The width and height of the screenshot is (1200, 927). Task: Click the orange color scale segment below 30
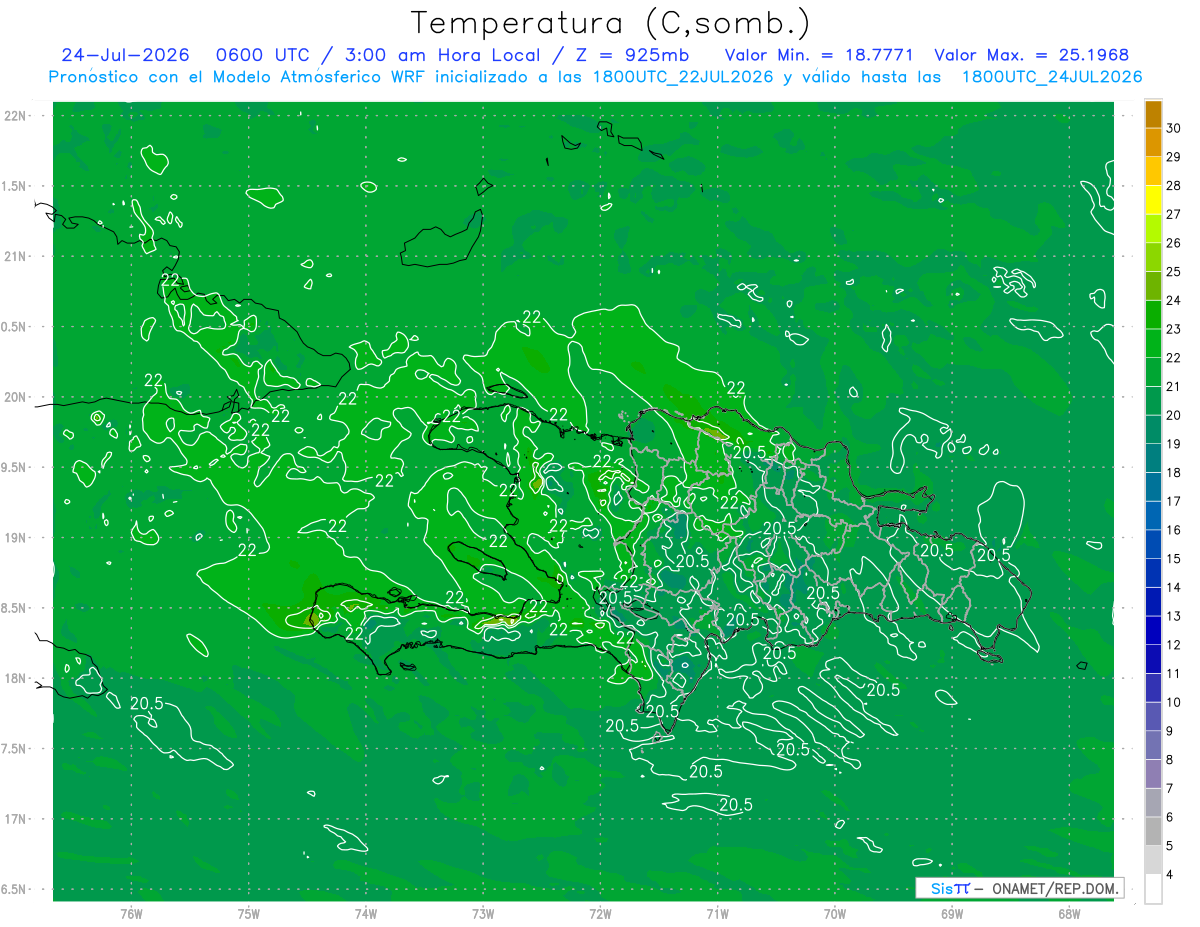click(1153, 143)
